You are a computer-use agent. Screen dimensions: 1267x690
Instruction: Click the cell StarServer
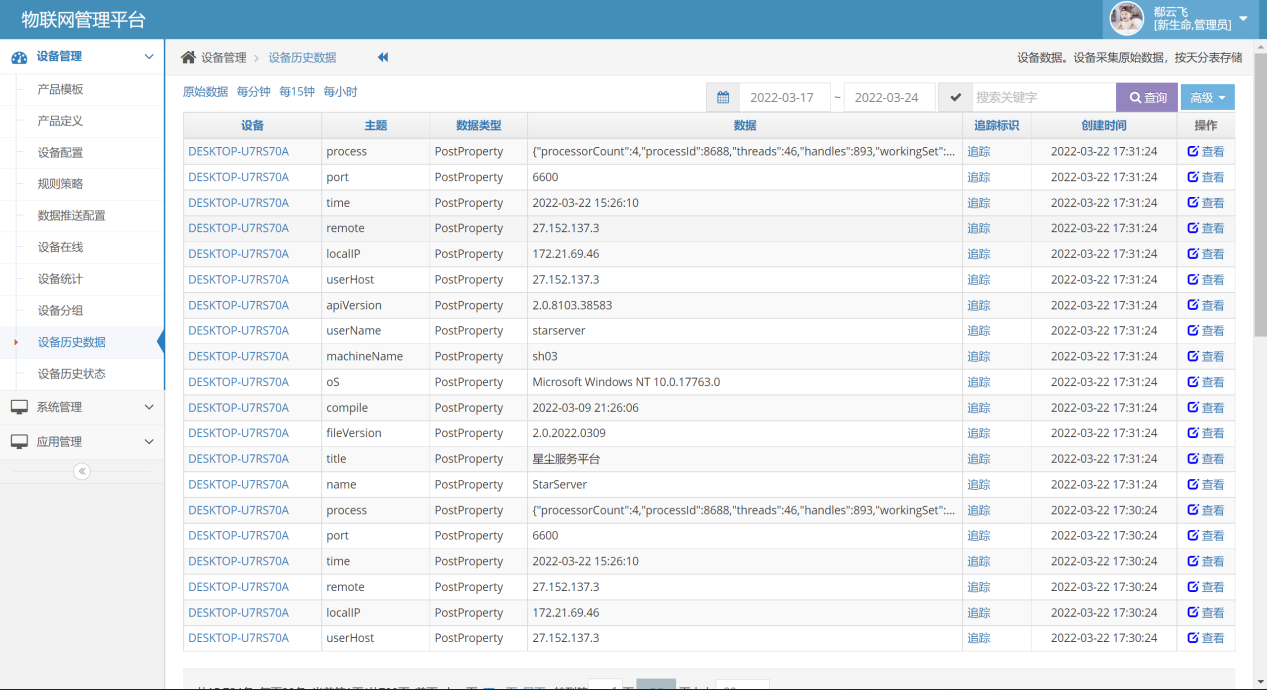point(560,484)
